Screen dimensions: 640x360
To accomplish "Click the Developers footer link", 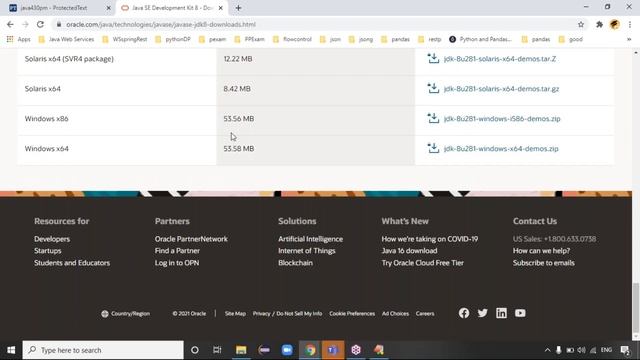I will coord(52,239).
